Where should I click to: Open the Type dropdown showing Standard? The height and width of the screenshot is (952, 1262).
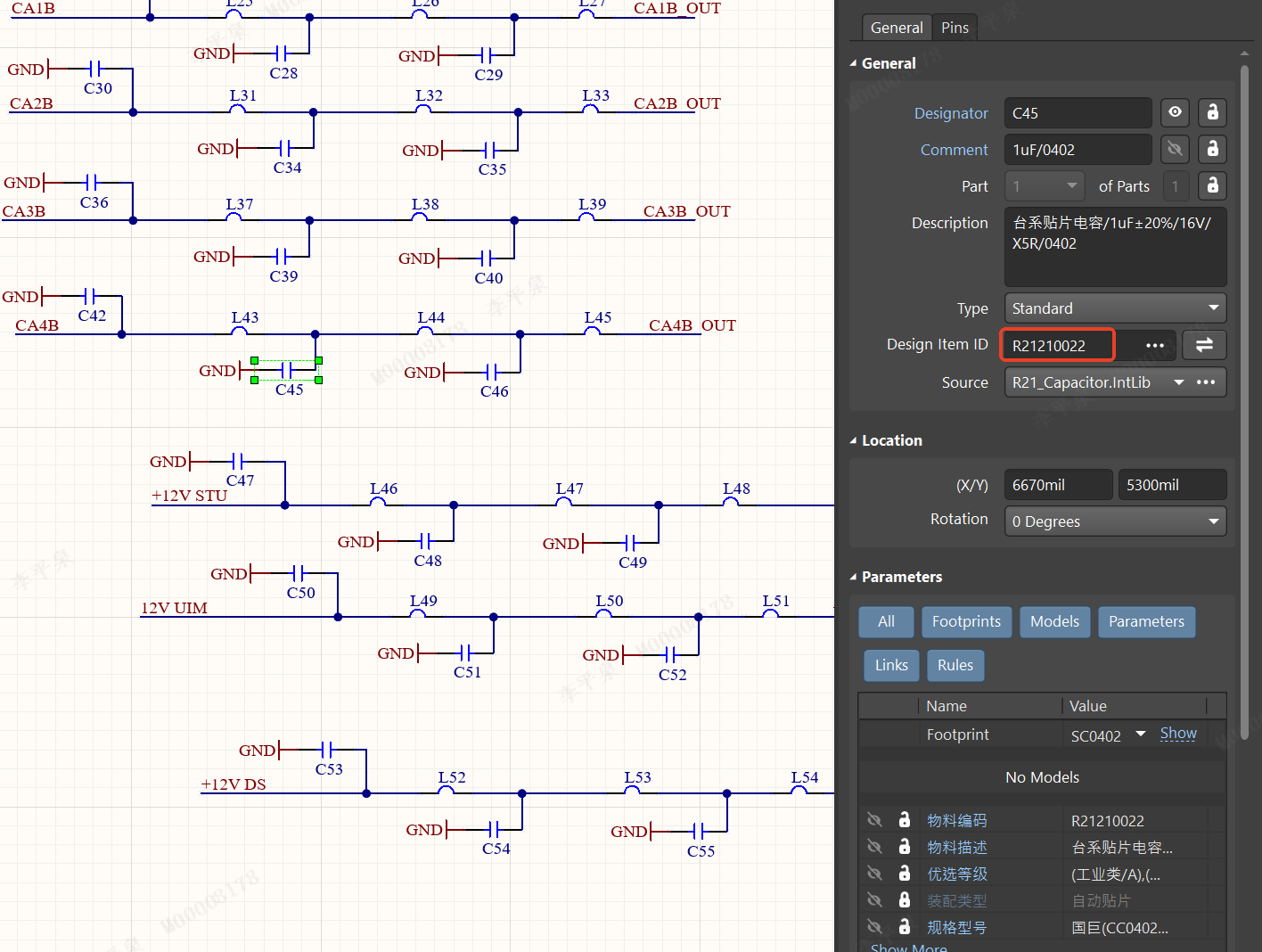[1115, 308]
